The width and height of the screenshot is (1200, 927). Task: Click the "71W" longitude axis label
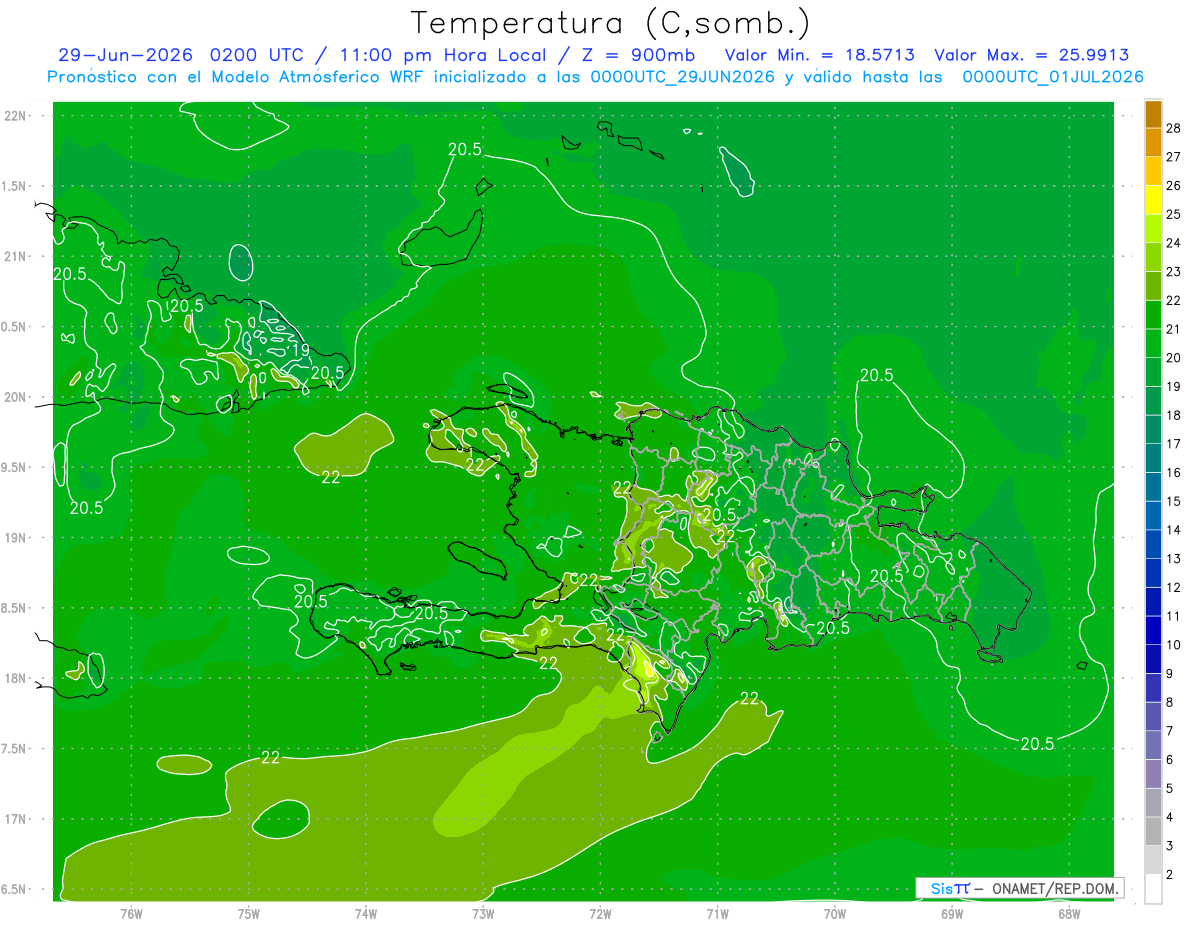click(717, 912)
